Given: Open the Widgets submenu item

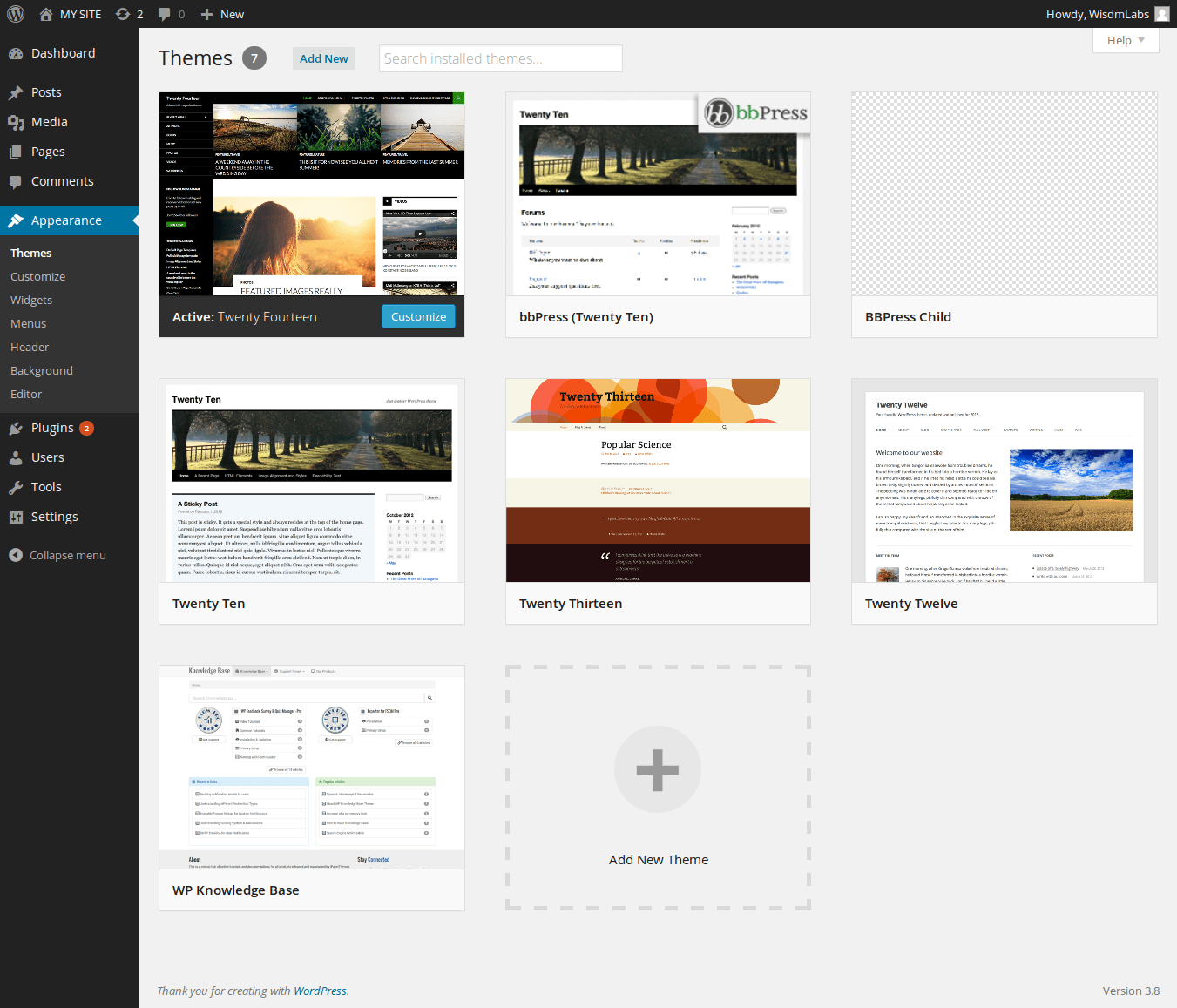Looking at the screenshot, I should [31, 300].
